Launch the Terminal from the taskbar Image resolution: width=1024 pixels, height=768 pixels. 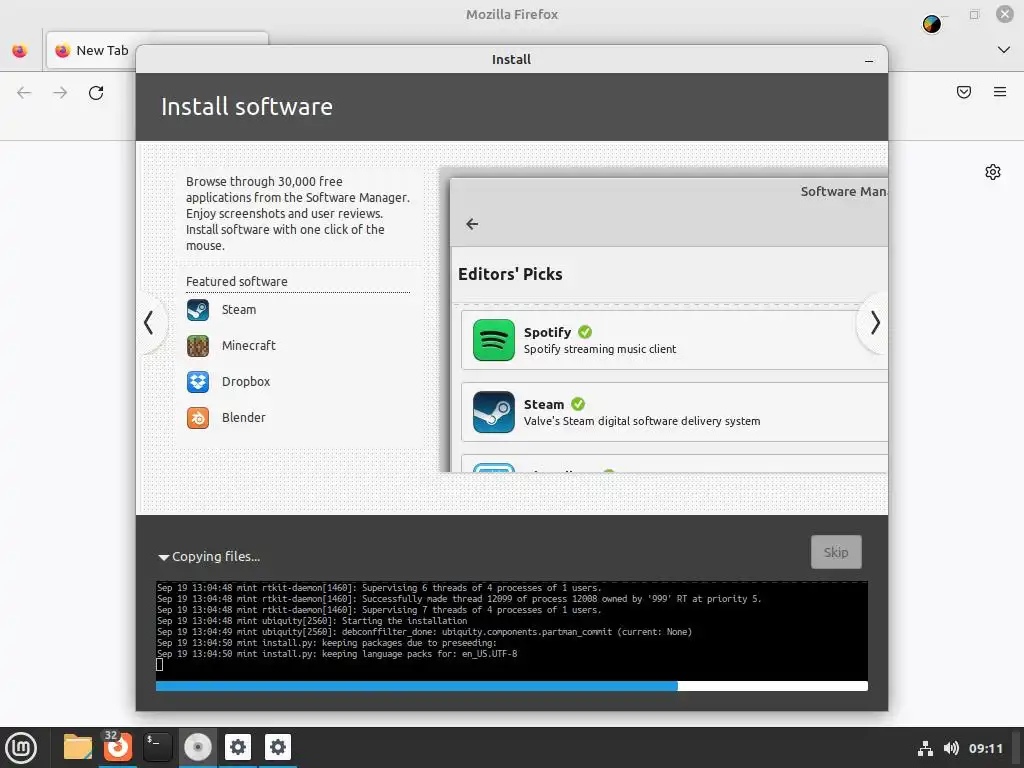[157, 747]
